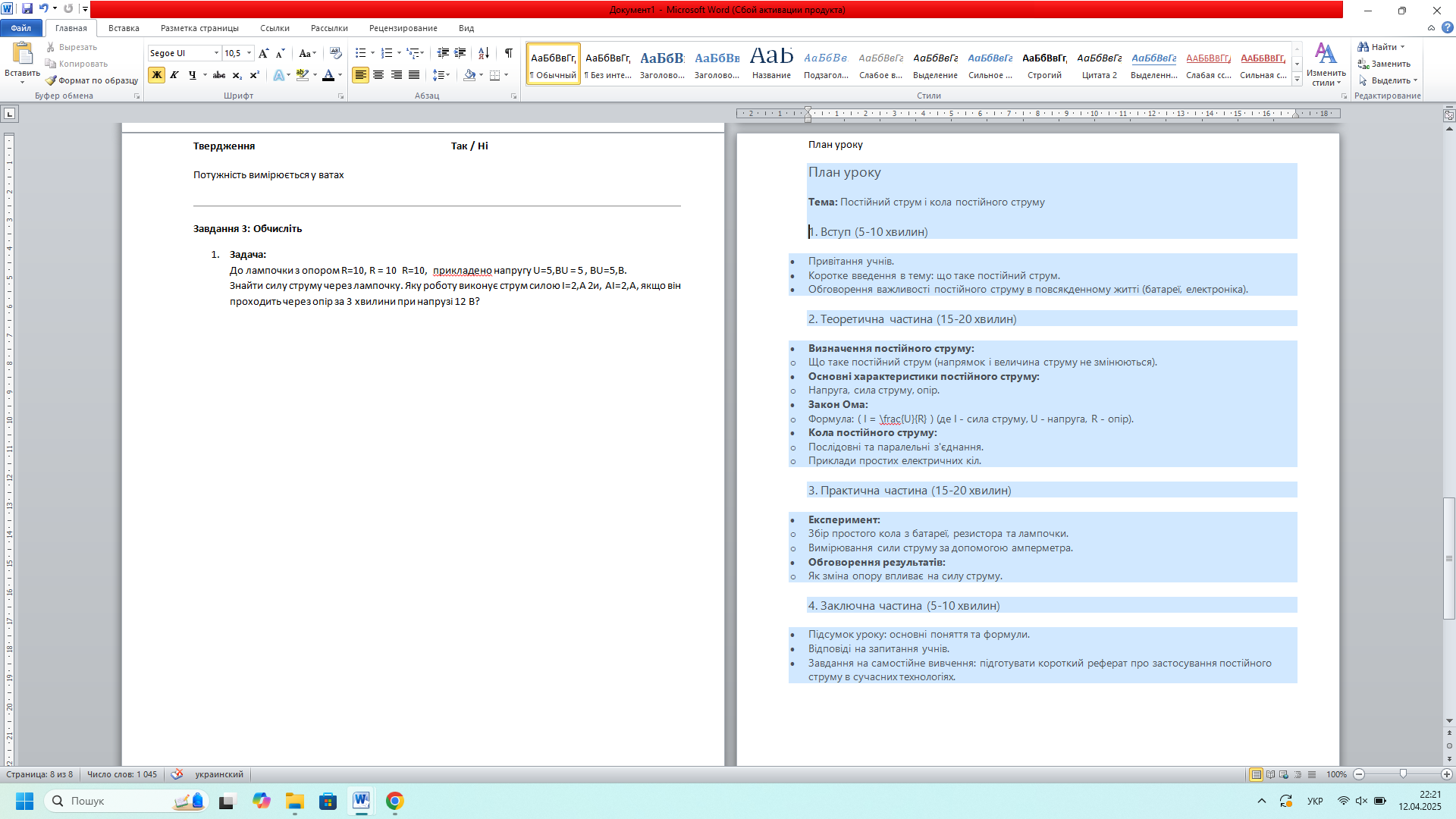Viewport: 1456px width, 819px height.
Task: Click the spell check icon in status bar
Action: pyautogui.click(x=177, y=774)
